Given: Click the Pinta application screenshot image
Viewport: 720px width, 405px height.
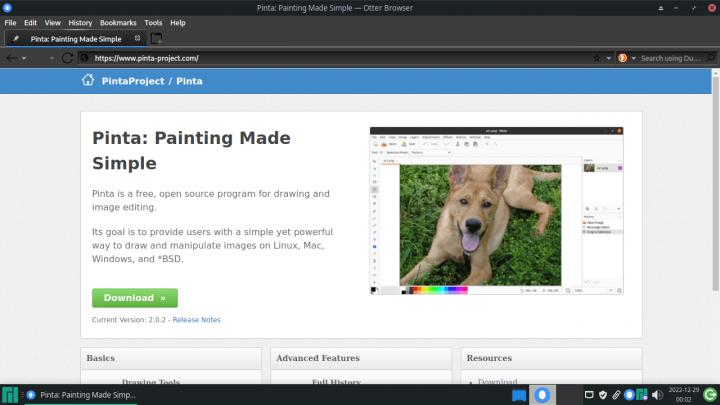Looking at the screenshot, I should click(496, 210).
